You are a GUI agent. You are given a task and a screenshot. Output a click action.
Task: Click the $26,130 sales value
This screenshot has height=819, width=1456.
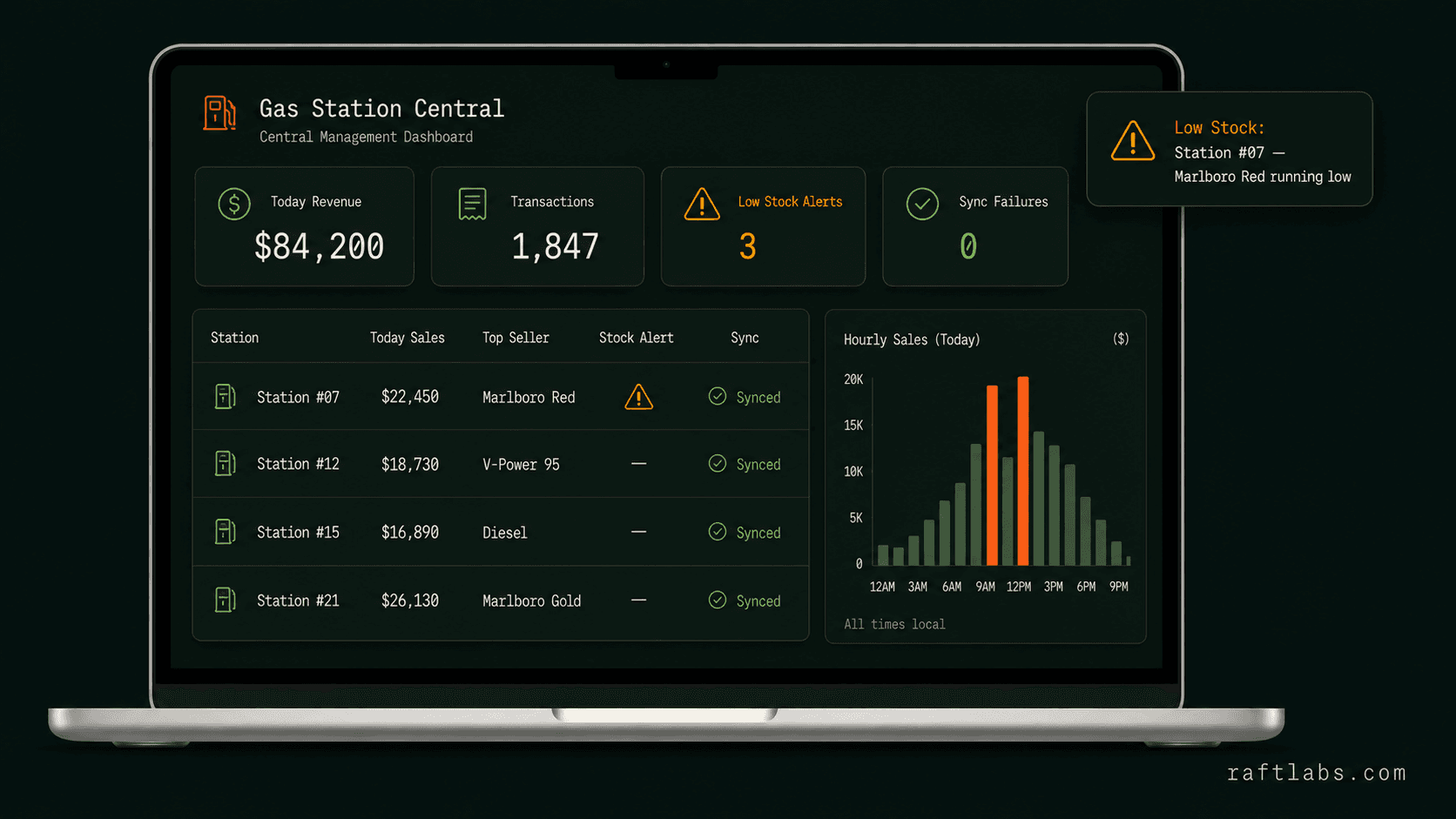click(410, 601)
